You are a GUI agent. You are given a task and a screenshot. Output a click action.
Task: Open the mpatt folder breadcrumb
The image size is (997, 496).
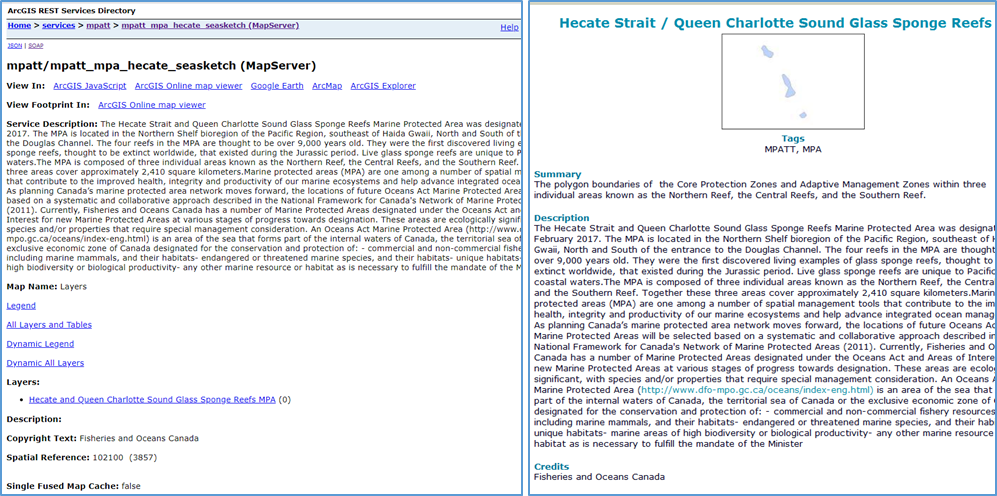point(97,25)
